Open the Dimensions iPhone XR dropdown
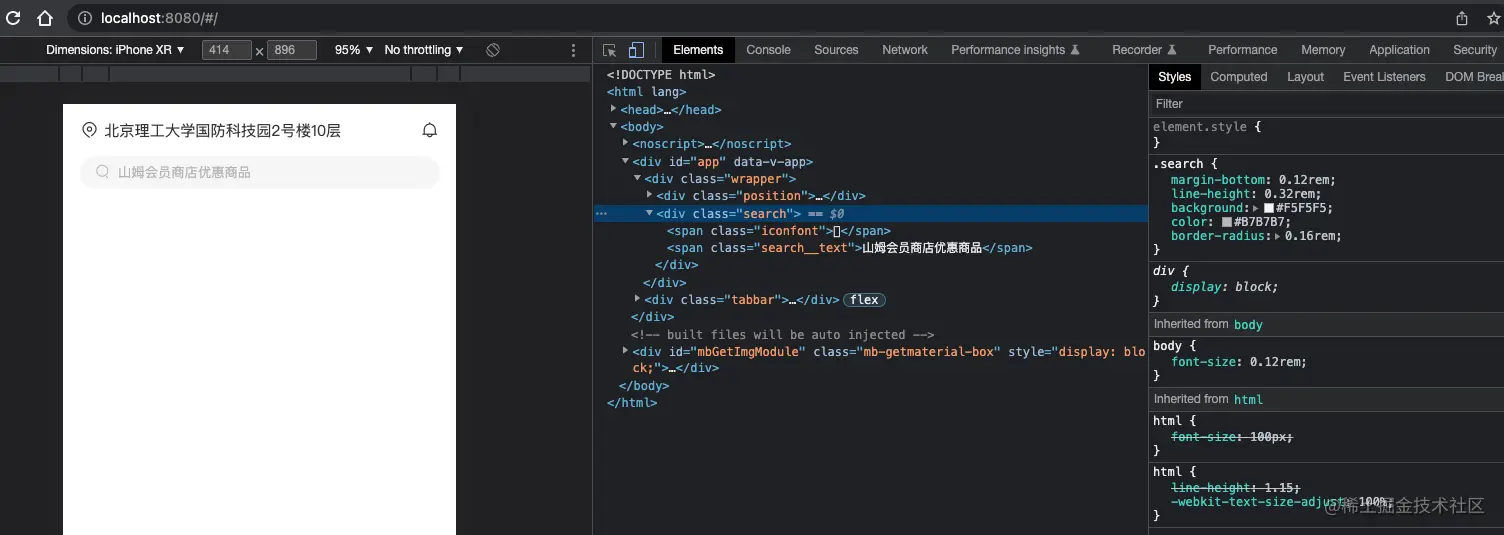 tap(115, 50)
